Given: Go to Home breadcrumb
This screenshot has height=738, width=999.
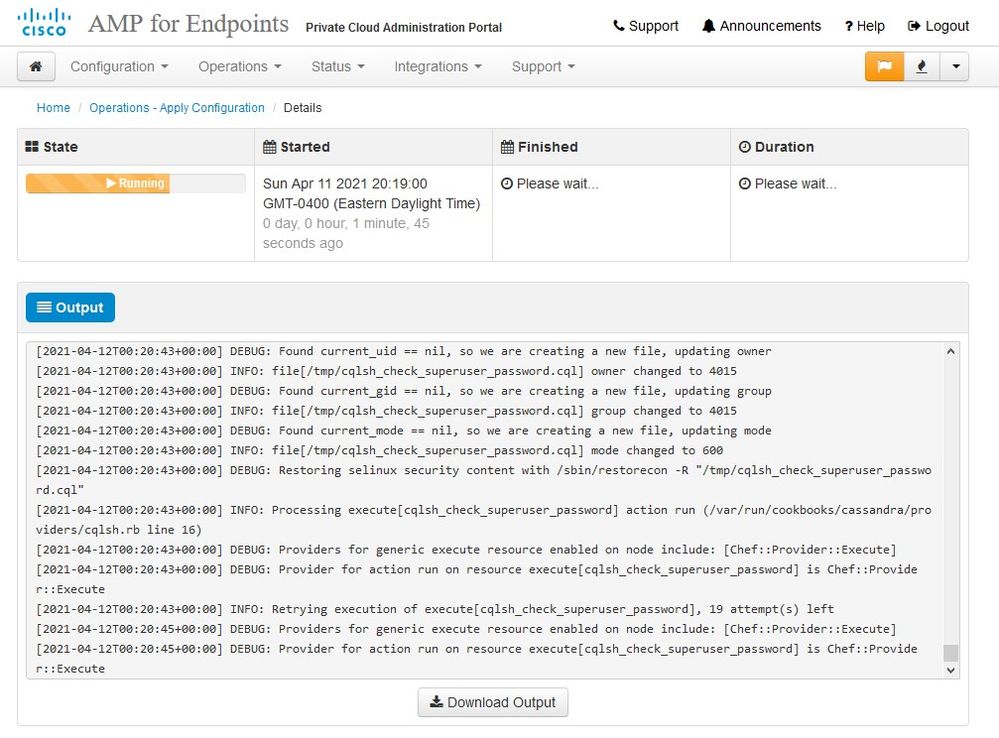Looking at the screenshot, I should click(x=54, y=108).
